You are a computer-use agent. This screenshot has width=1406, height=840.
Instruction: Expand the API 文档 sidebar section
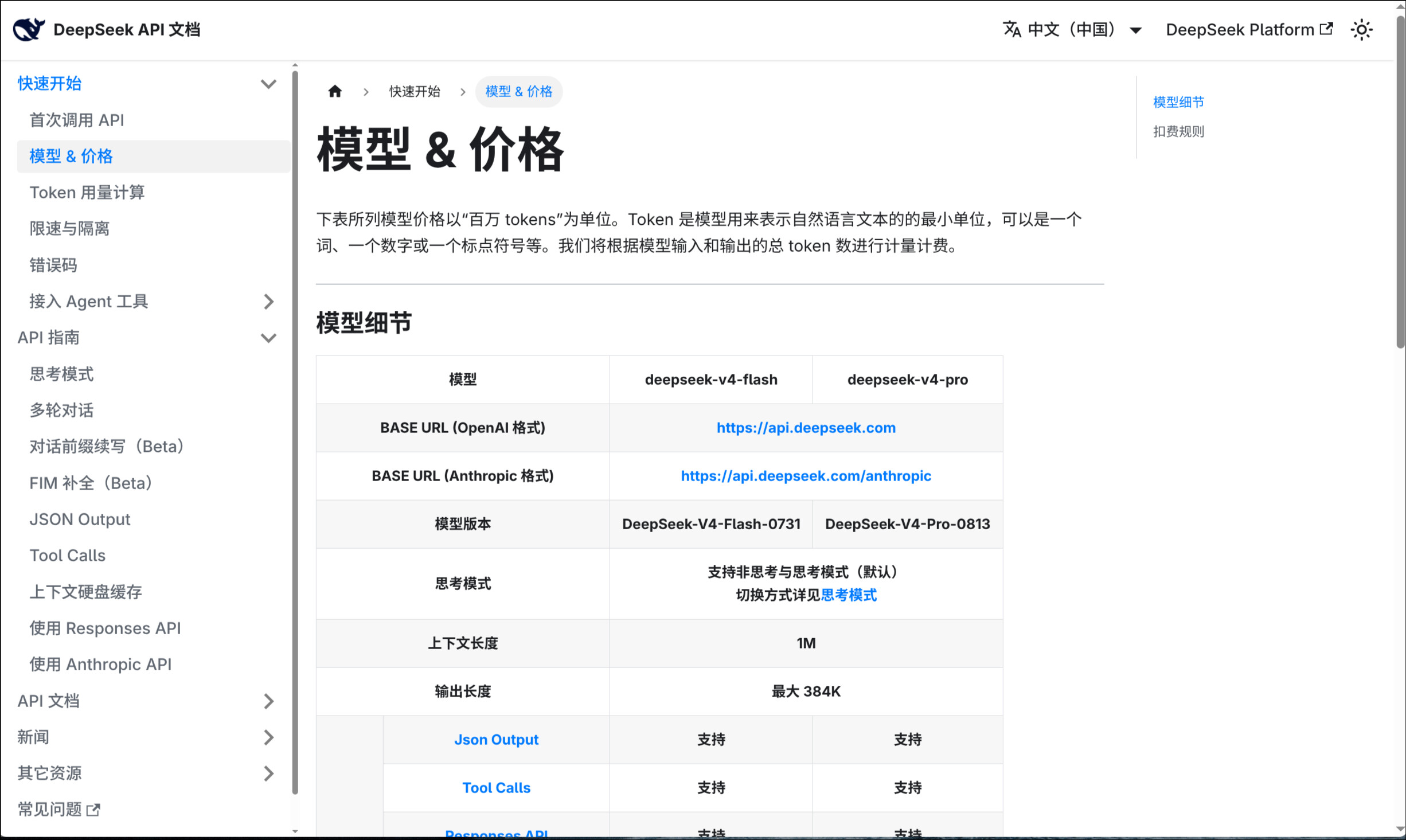coord(268,701)
